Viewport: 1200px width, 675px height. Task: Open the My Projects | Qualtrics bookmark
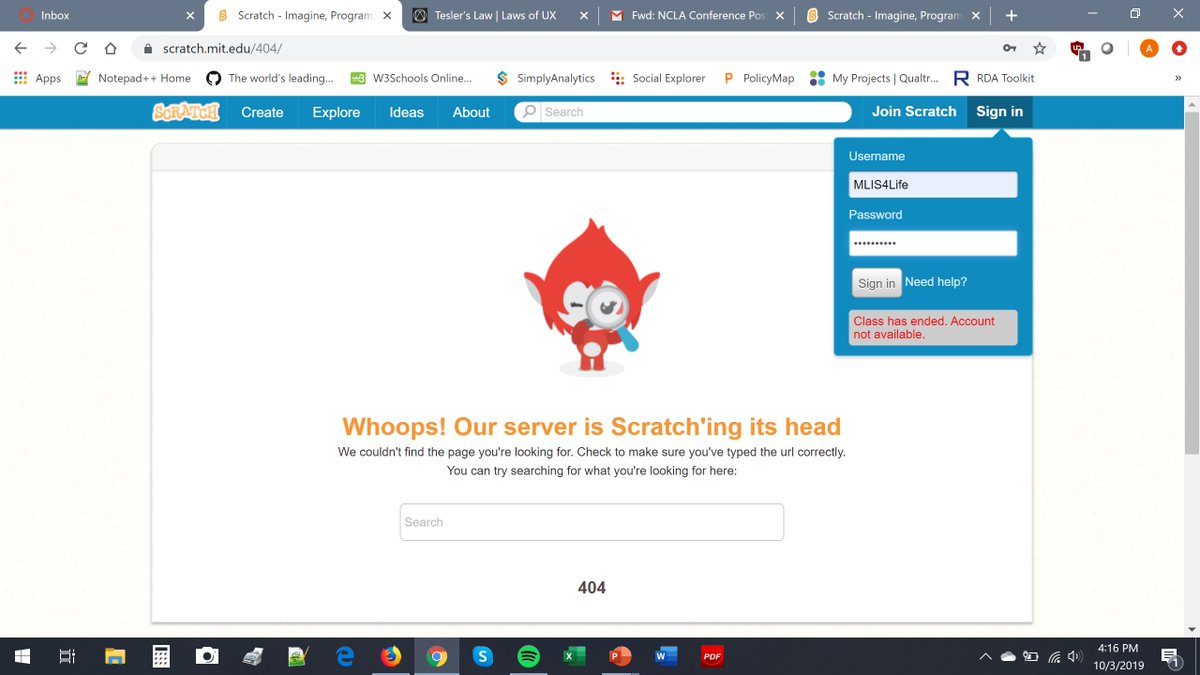(x=875, y=78)
